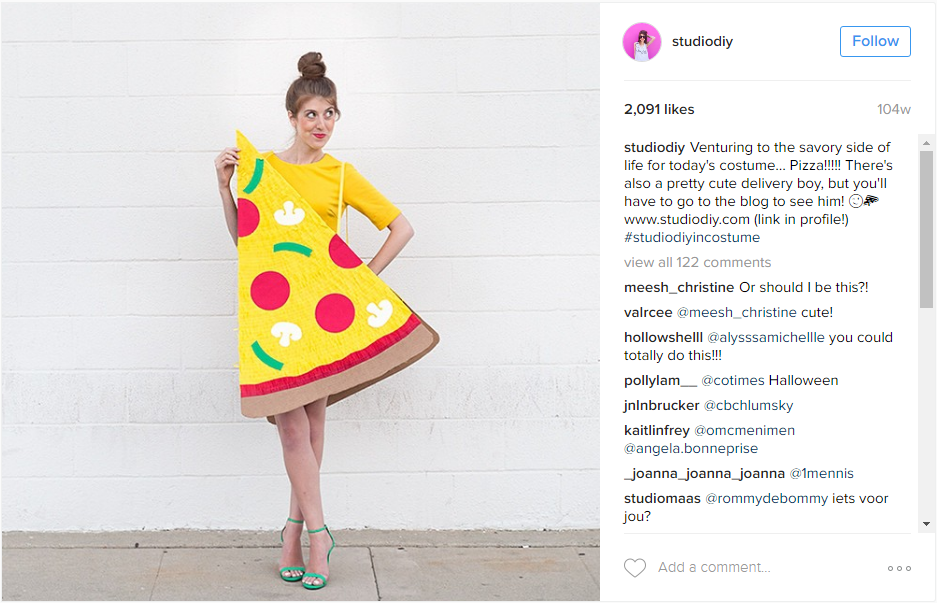Open the studiodiy username in the header
This screenshot has width=937, height=603.
(x=702, y=41)
